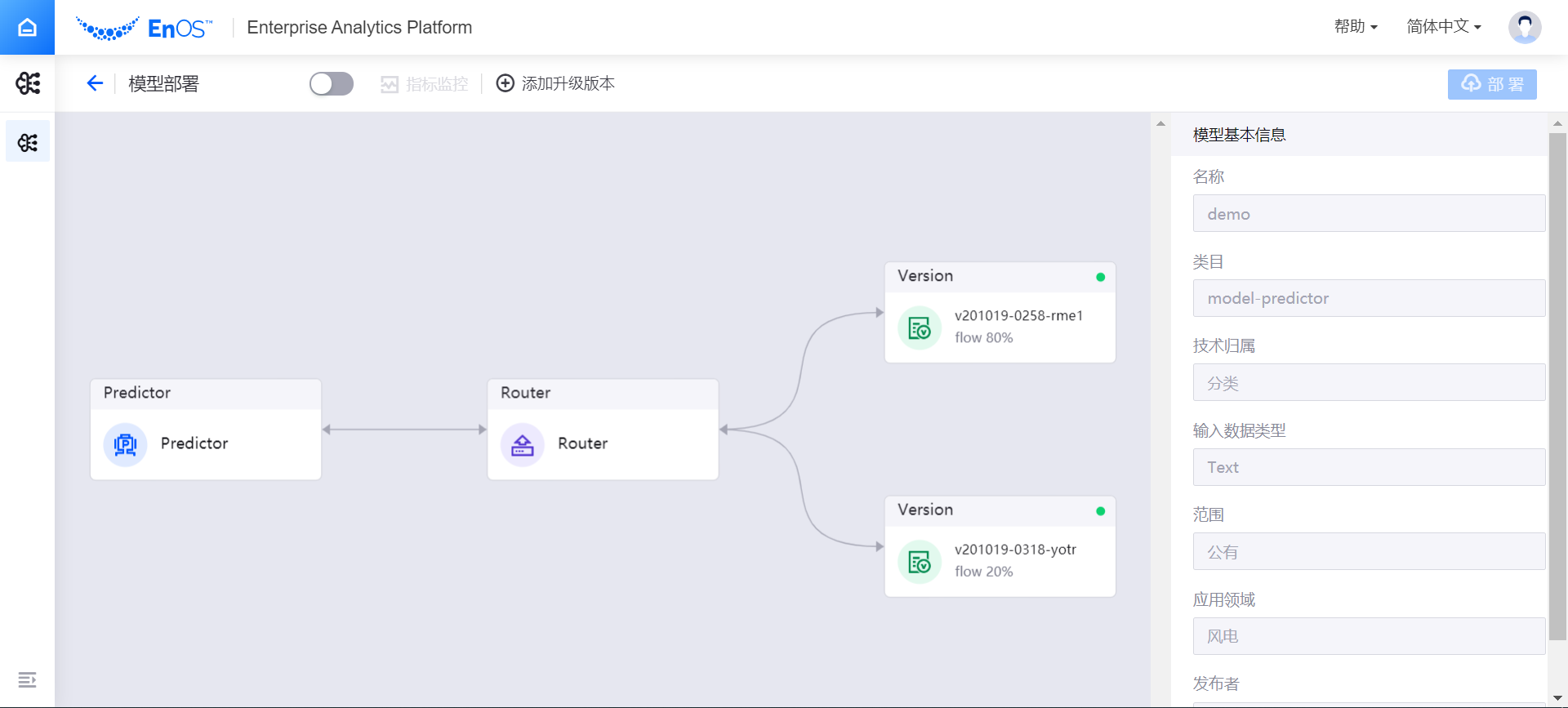Open the 简体中文 language dropdown
This screenshot has width=1568, height=708.
pos(1443,27)
